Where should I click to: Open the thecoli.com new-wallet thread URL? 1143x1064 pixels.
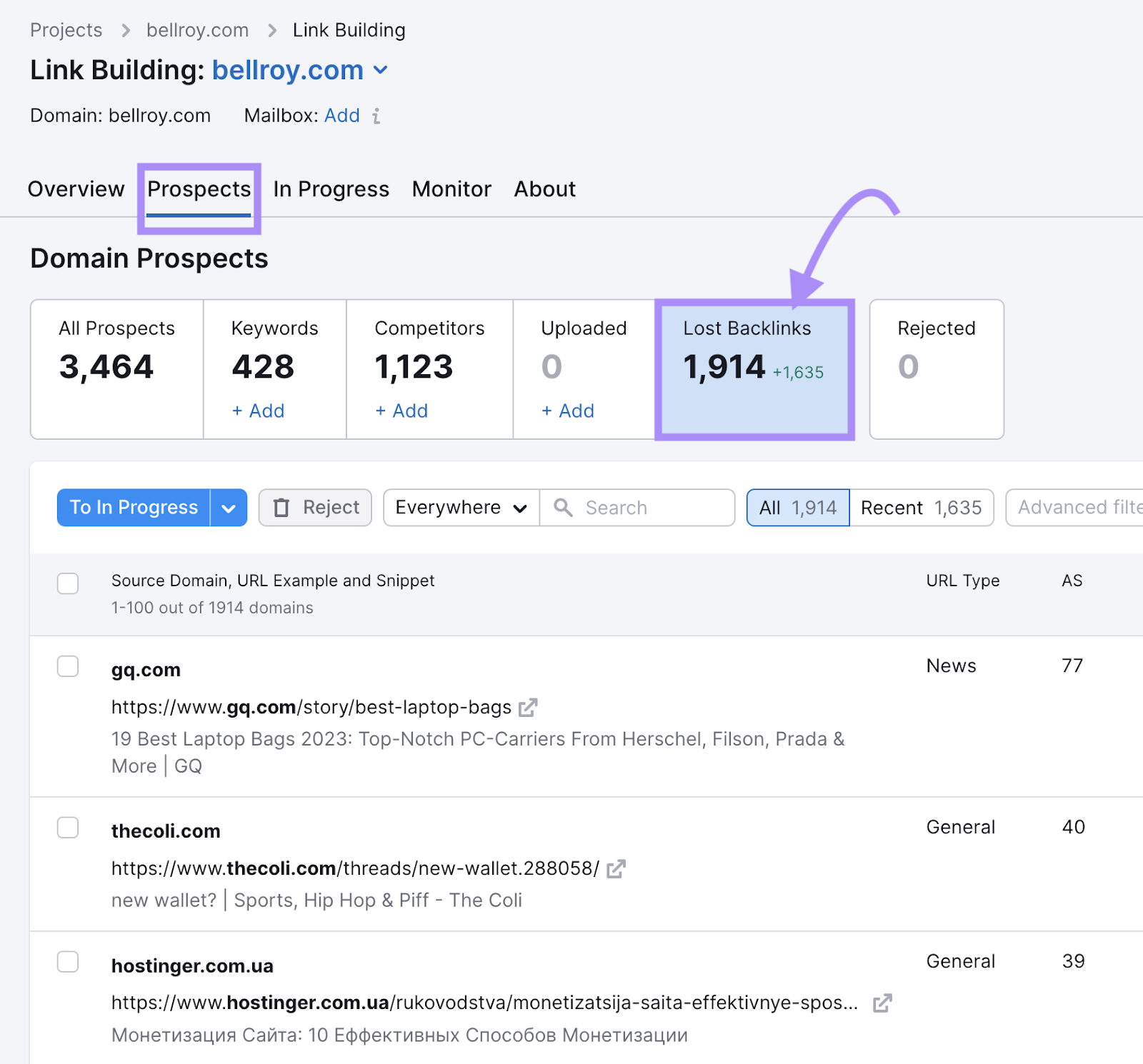pos(356,869)
